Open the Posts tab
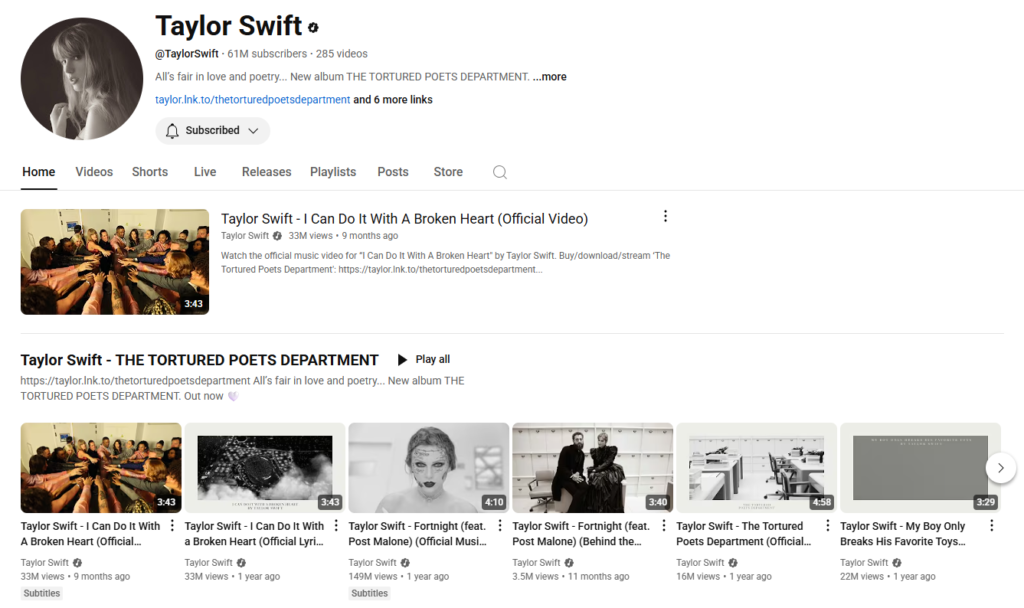This screenshot has height=608, width=1024. [392, 172]
